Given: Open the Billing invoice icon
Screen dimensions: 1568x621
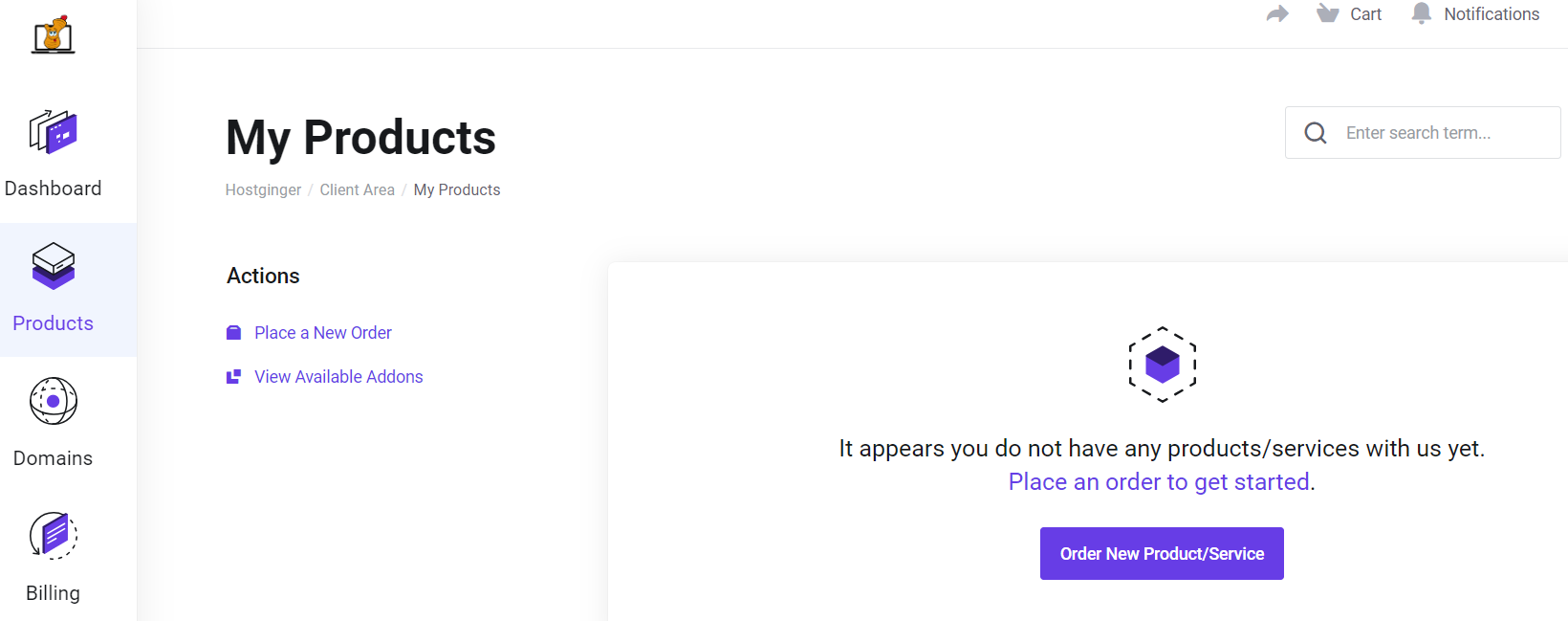Looking at the screenshot, I should pos(54,536).
